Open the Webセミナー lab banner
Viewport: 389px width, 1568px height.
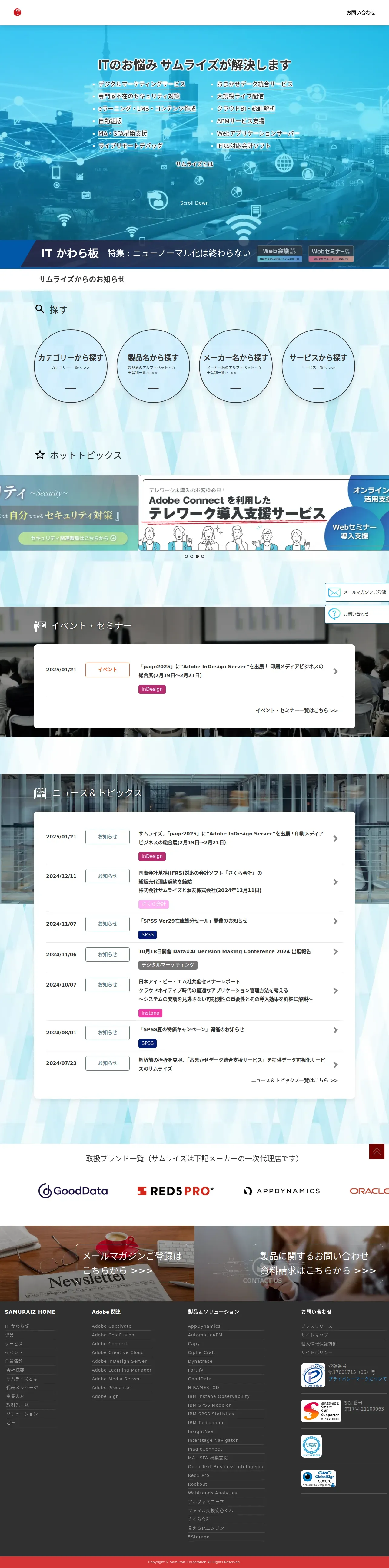click(x=331, y=254)
